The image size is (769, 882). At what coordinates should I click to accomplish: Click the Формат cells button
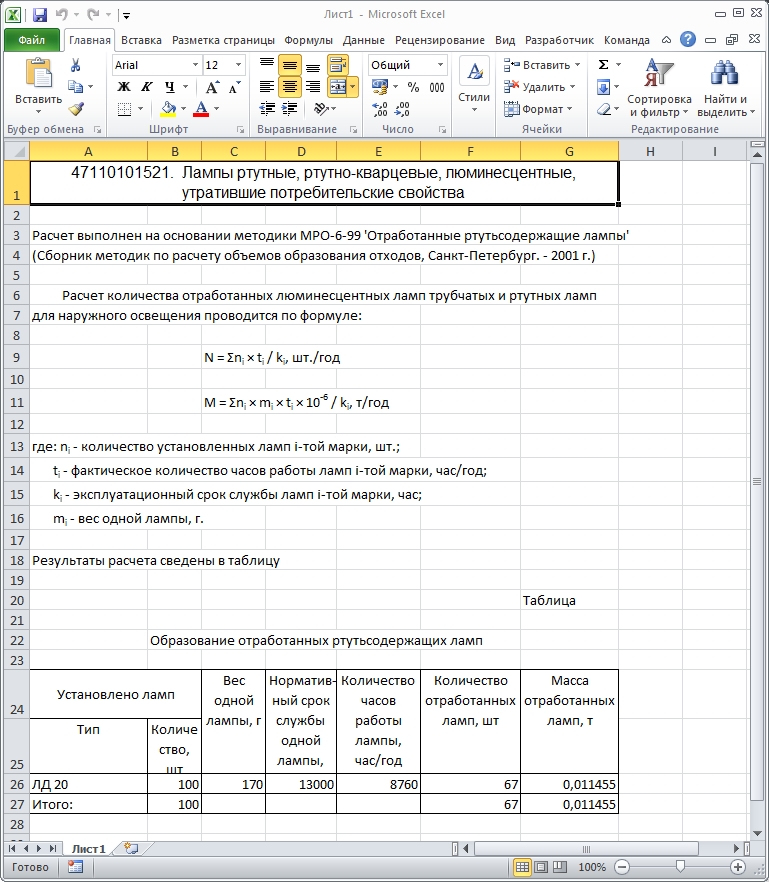[x=538, y=109]
